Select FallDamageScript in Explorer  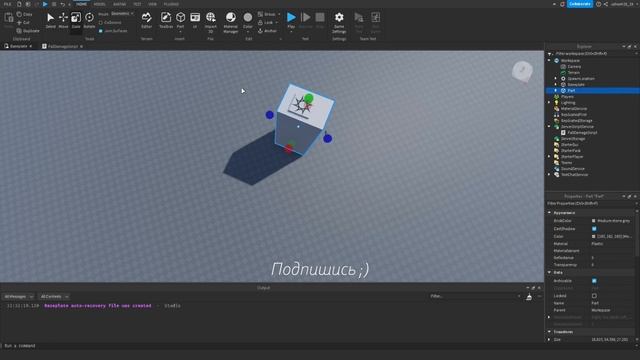point(582,132)
